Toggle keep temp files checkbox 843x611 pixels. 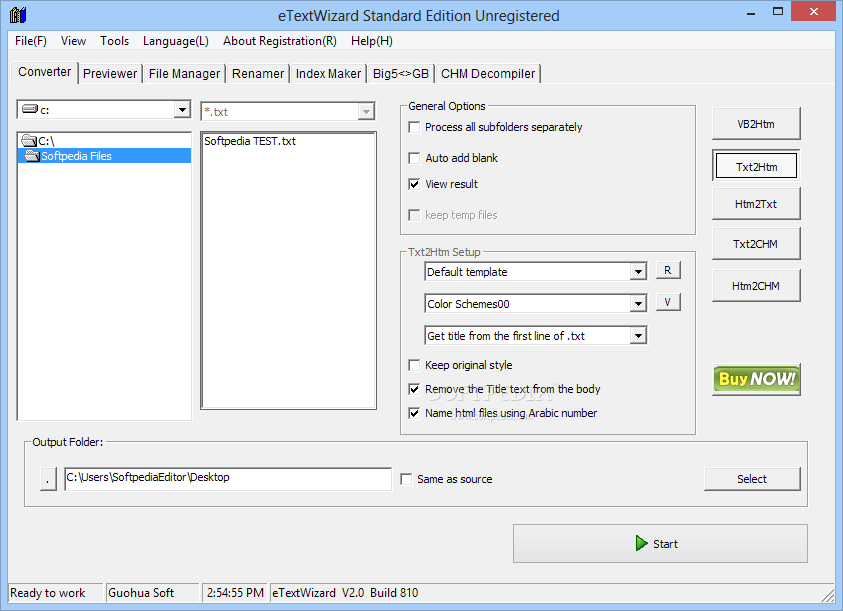(x=414, y=215)
